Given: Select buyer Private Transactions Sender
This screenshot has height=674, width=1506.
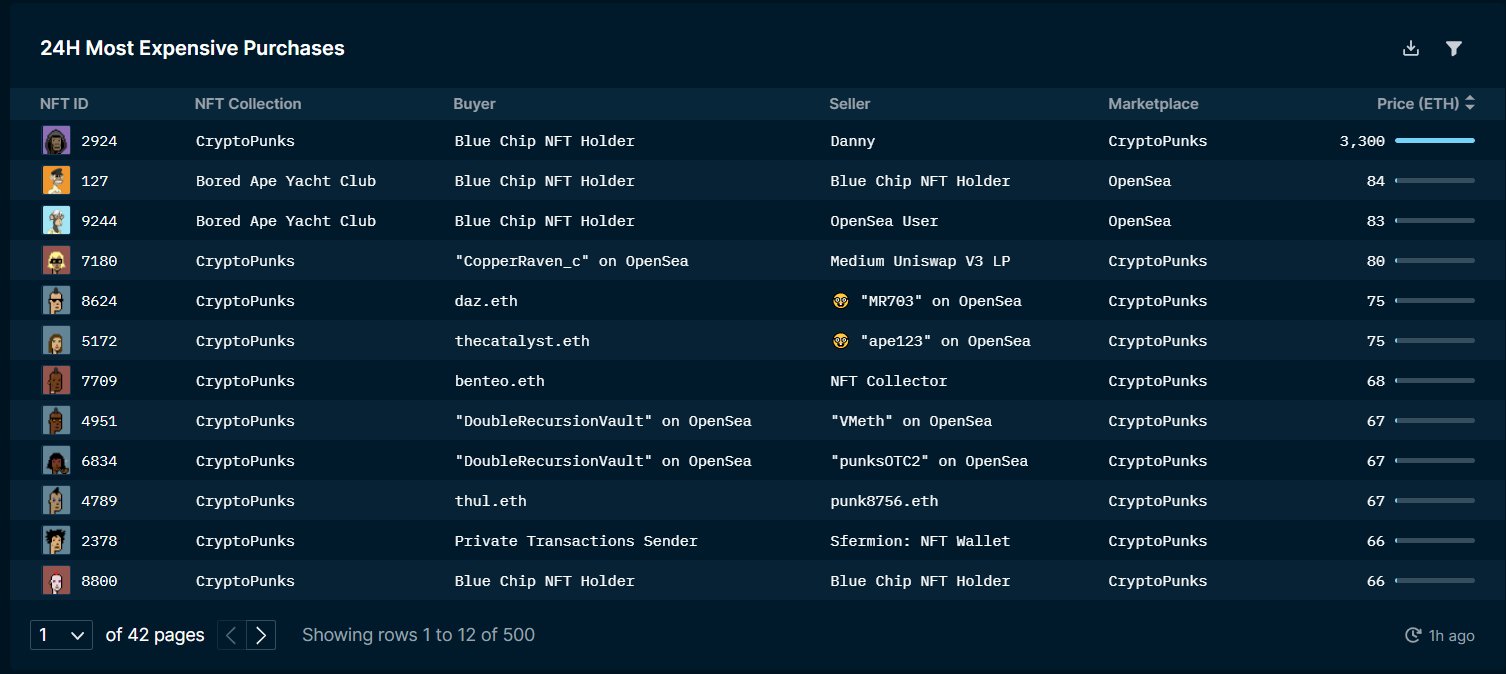Looking at the screenshot, I should click(x=576, y=541).
